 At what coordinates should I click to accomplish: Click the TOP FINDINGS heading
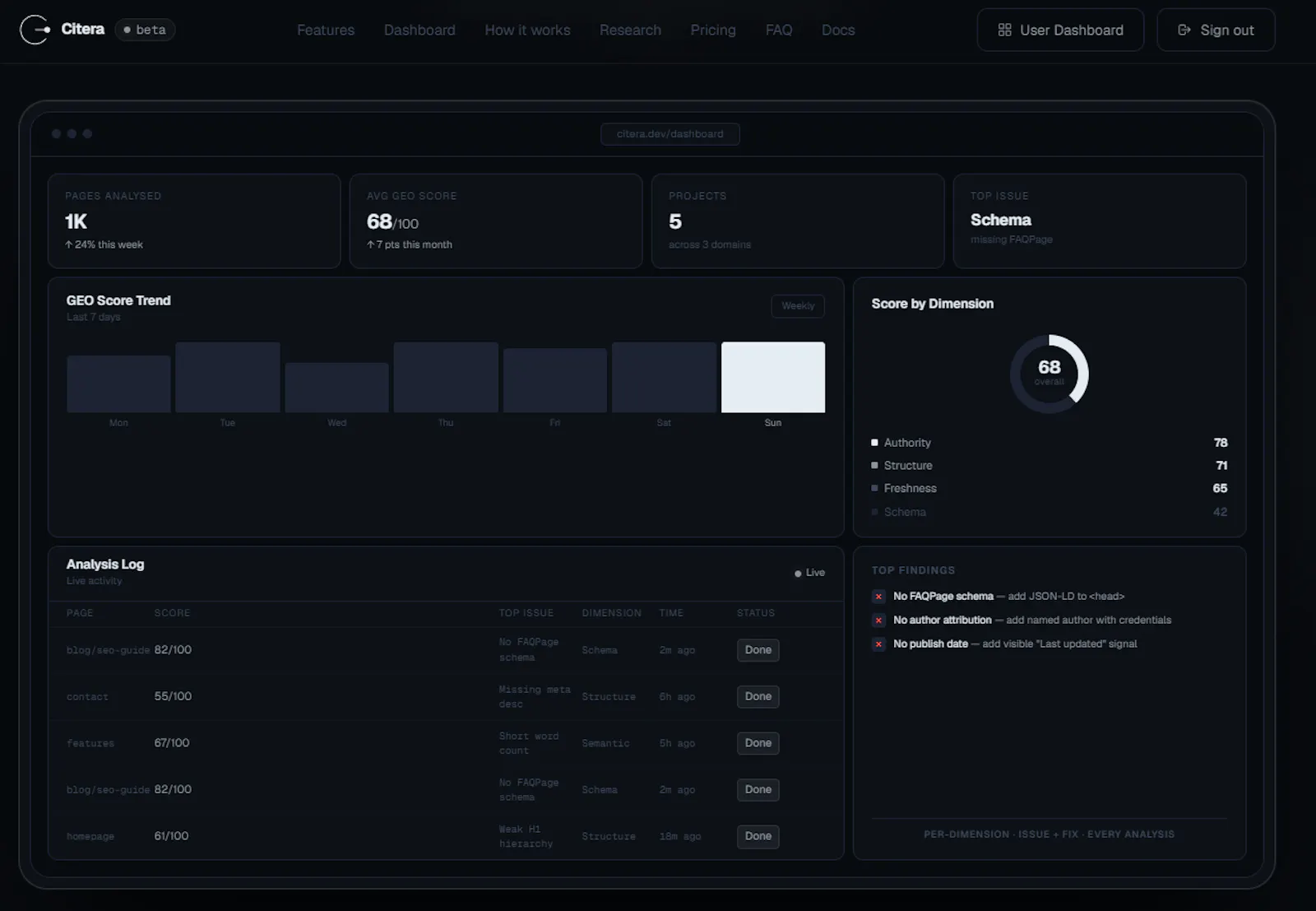pyautogui.click(x=914, y=570)
